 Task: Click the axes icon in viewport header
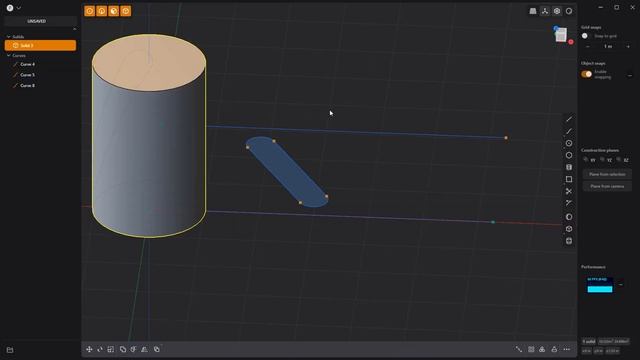coord(545,11)
